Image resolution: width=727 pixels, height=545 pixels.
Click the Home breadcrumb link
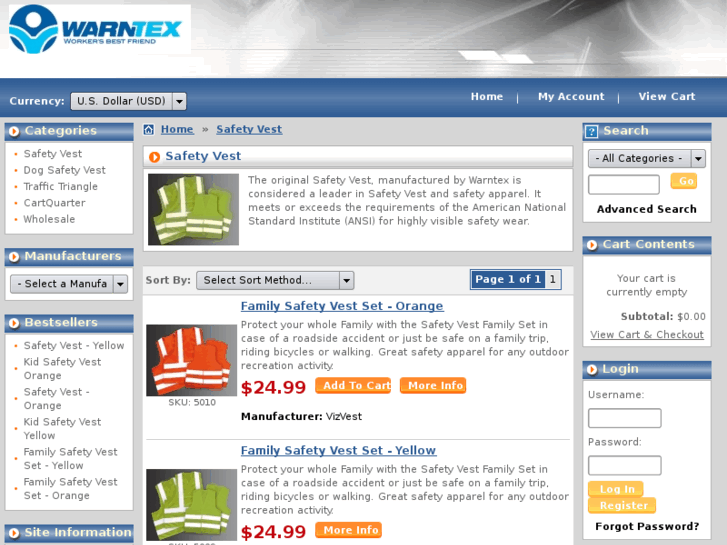pyautogui.click(x=177, y=129)
